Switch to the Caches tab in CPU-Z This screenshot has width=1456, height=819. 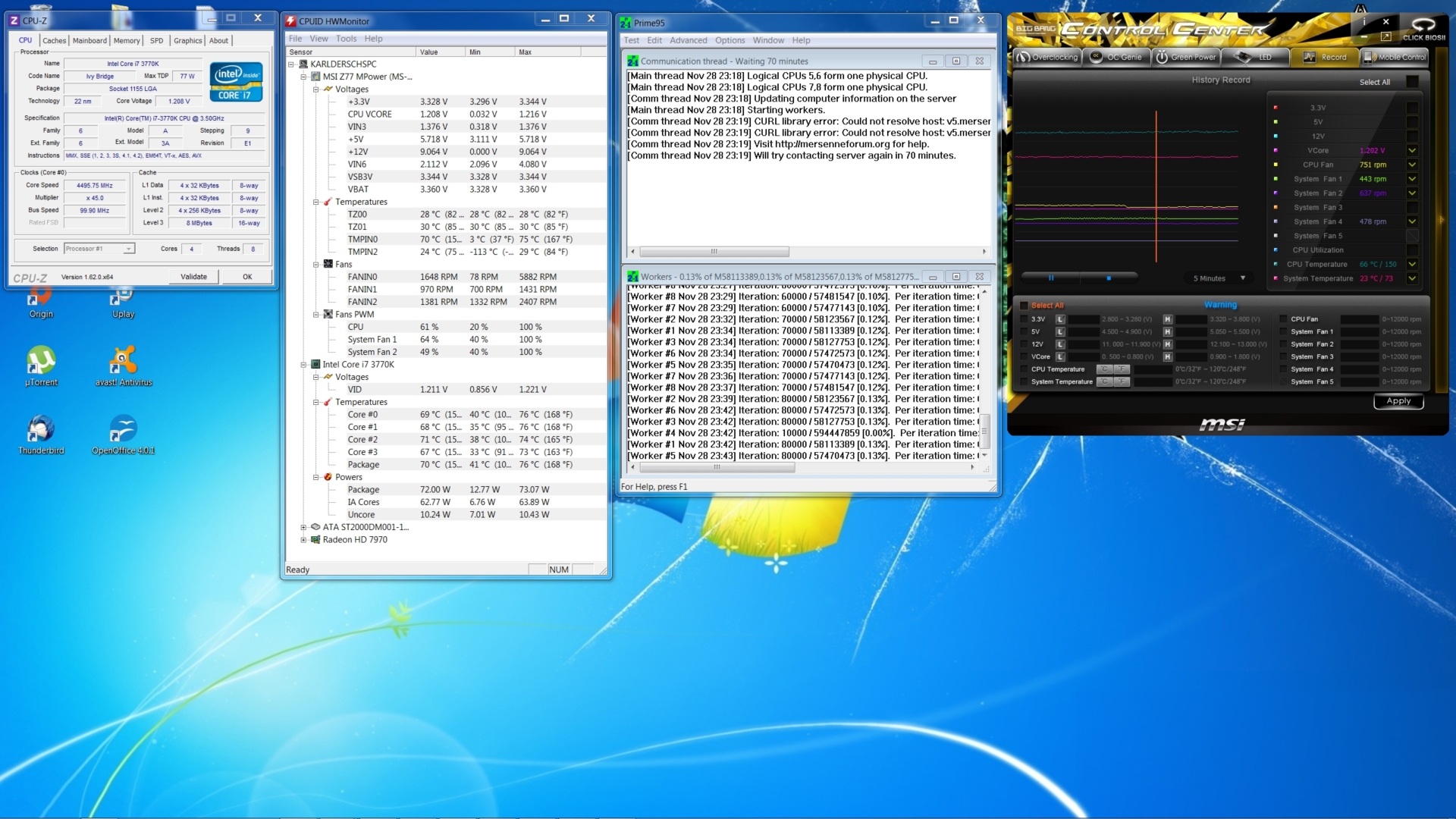pos(54,41)
